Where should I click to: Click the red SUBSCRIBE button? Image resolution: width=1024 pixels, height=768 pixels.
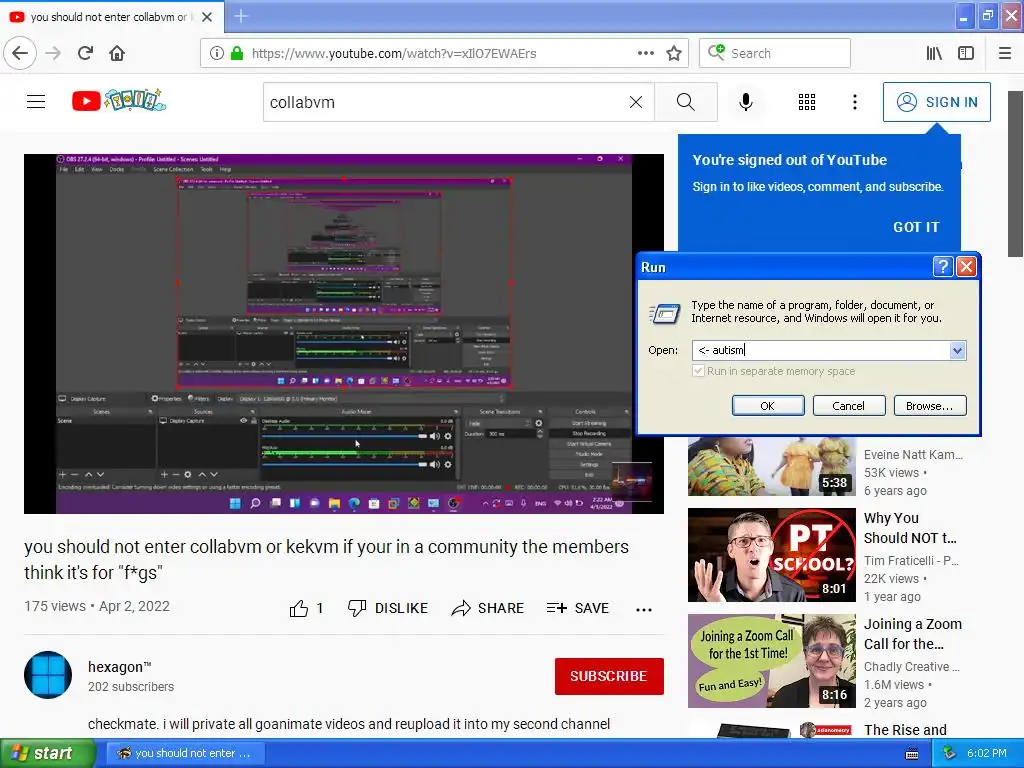(609, 676)
